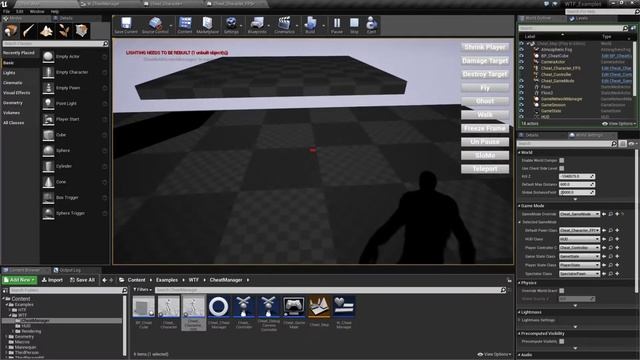640x360 pixels.
Task: Toggle Override World Gravity checkbox
Action: (562, 291)
